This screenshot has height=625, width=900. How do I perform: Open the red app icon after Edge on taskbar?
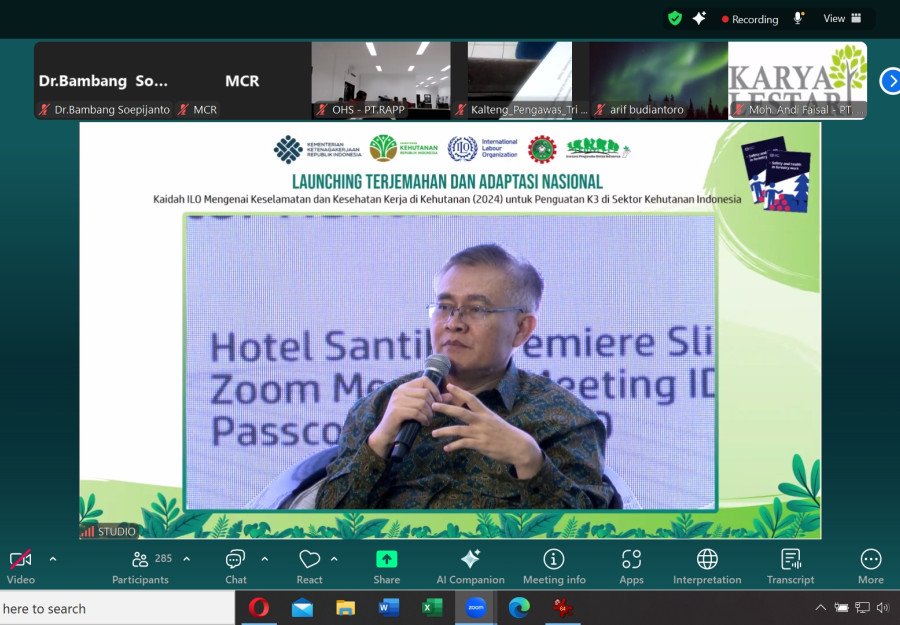(x=562, y=607)
